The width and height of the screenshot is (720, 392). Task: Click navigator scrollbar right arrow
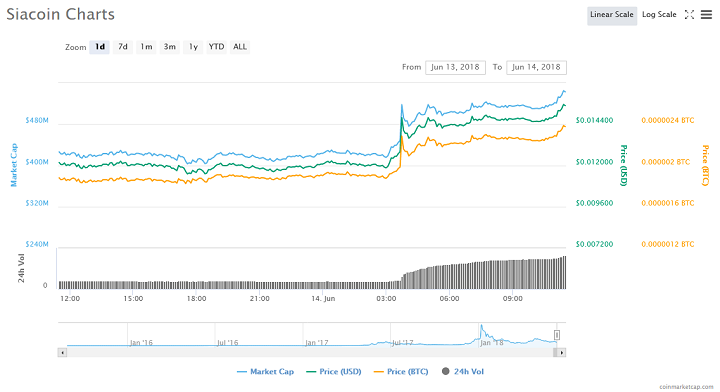(561, 353)
